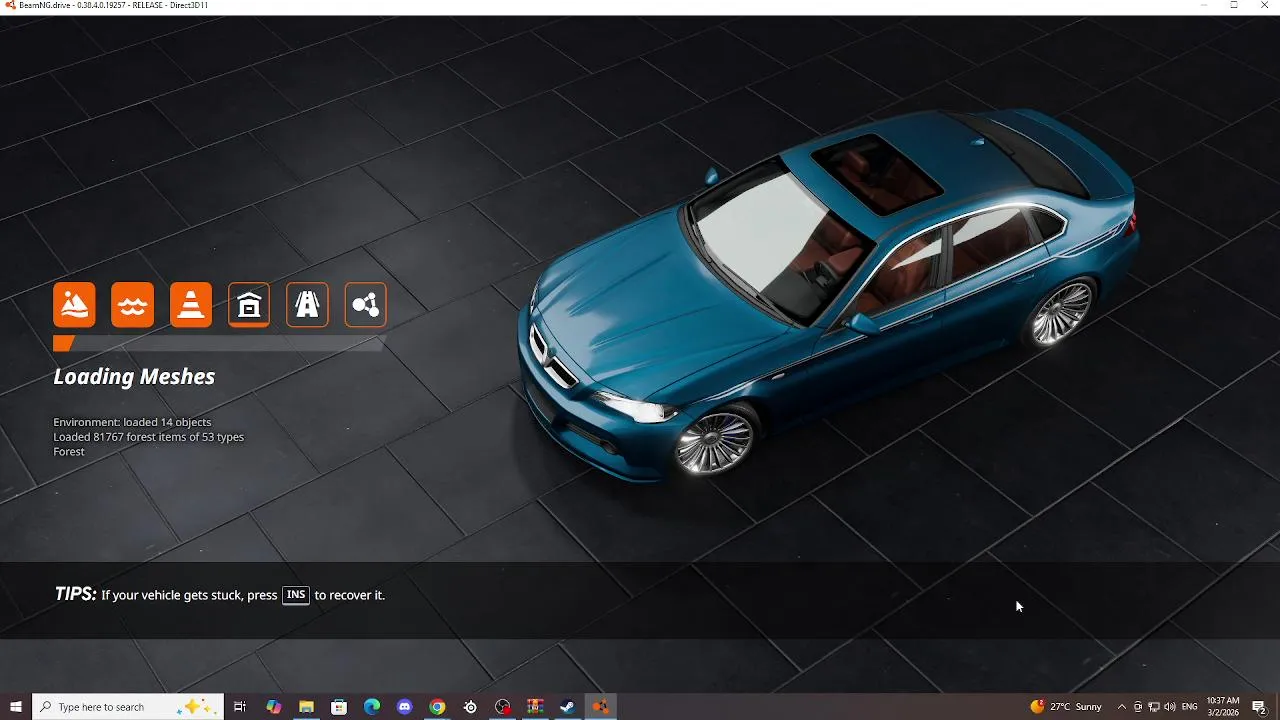Screen dimensions: 1280x720
Task: Click the BeamNG.drive title bar icon
Action: pos(10,6)
